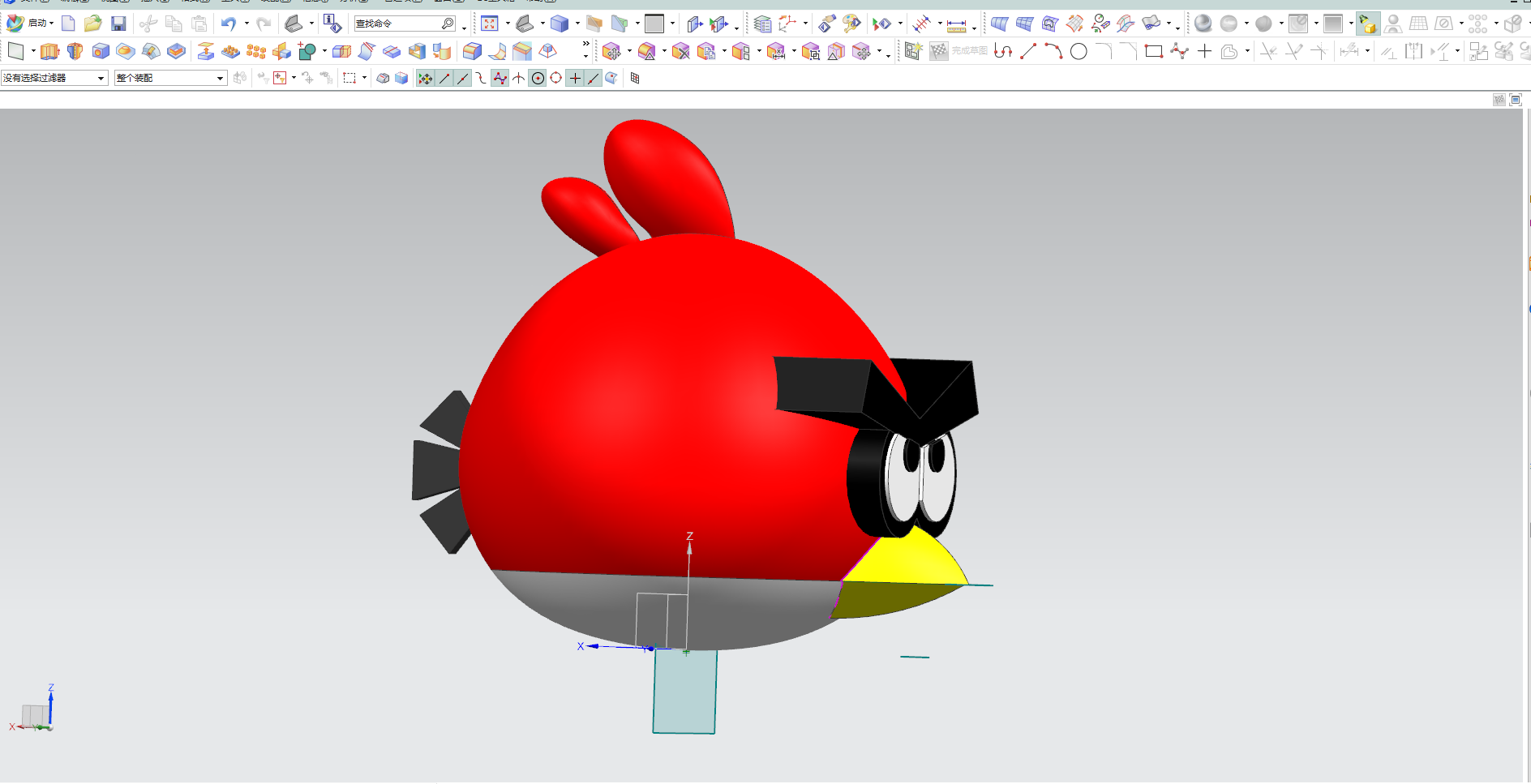Show more feature toolbar icons via chevron
1531x784 pixels.
tap(585, 45)
